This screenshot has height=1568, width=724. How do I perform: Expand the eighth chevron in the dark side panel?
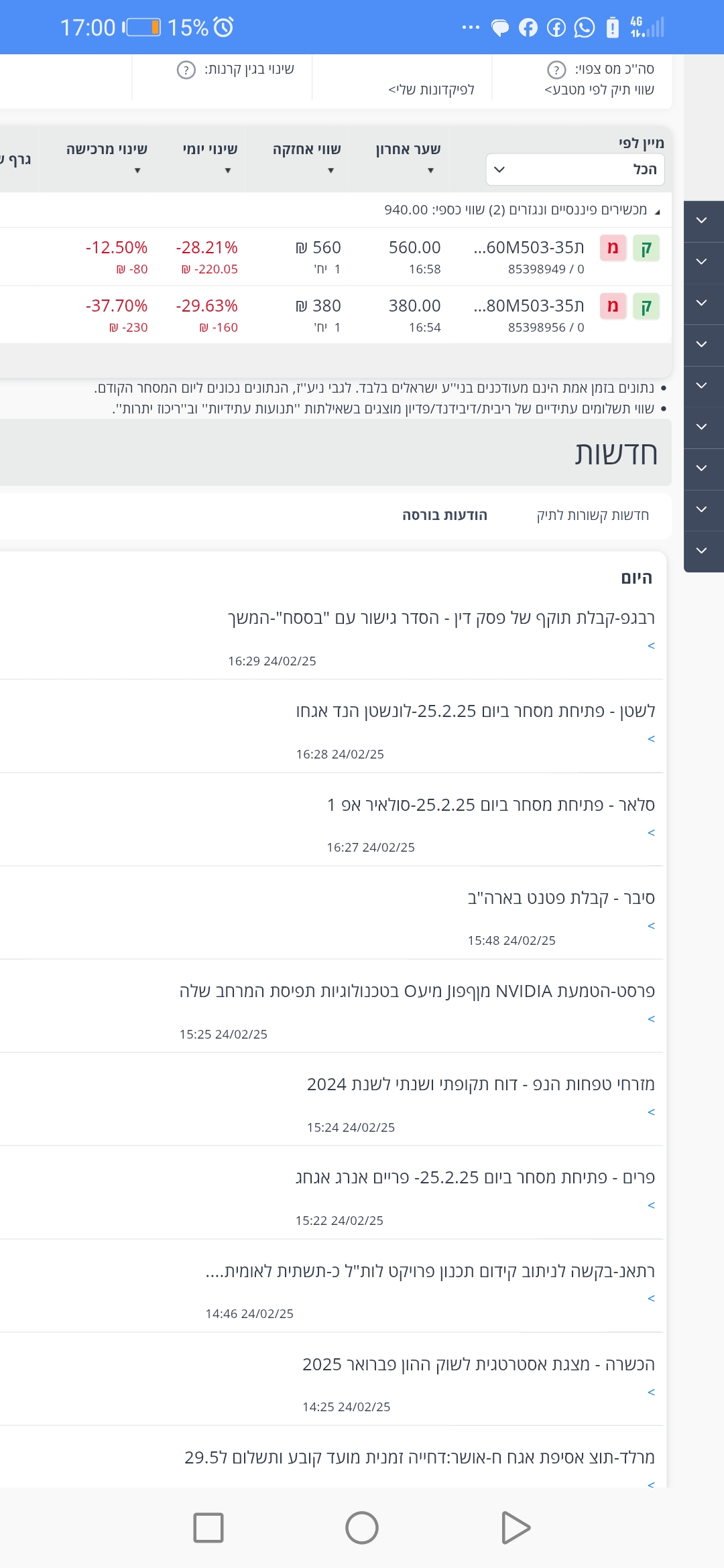pyautogui.click(x=702, y=509)
